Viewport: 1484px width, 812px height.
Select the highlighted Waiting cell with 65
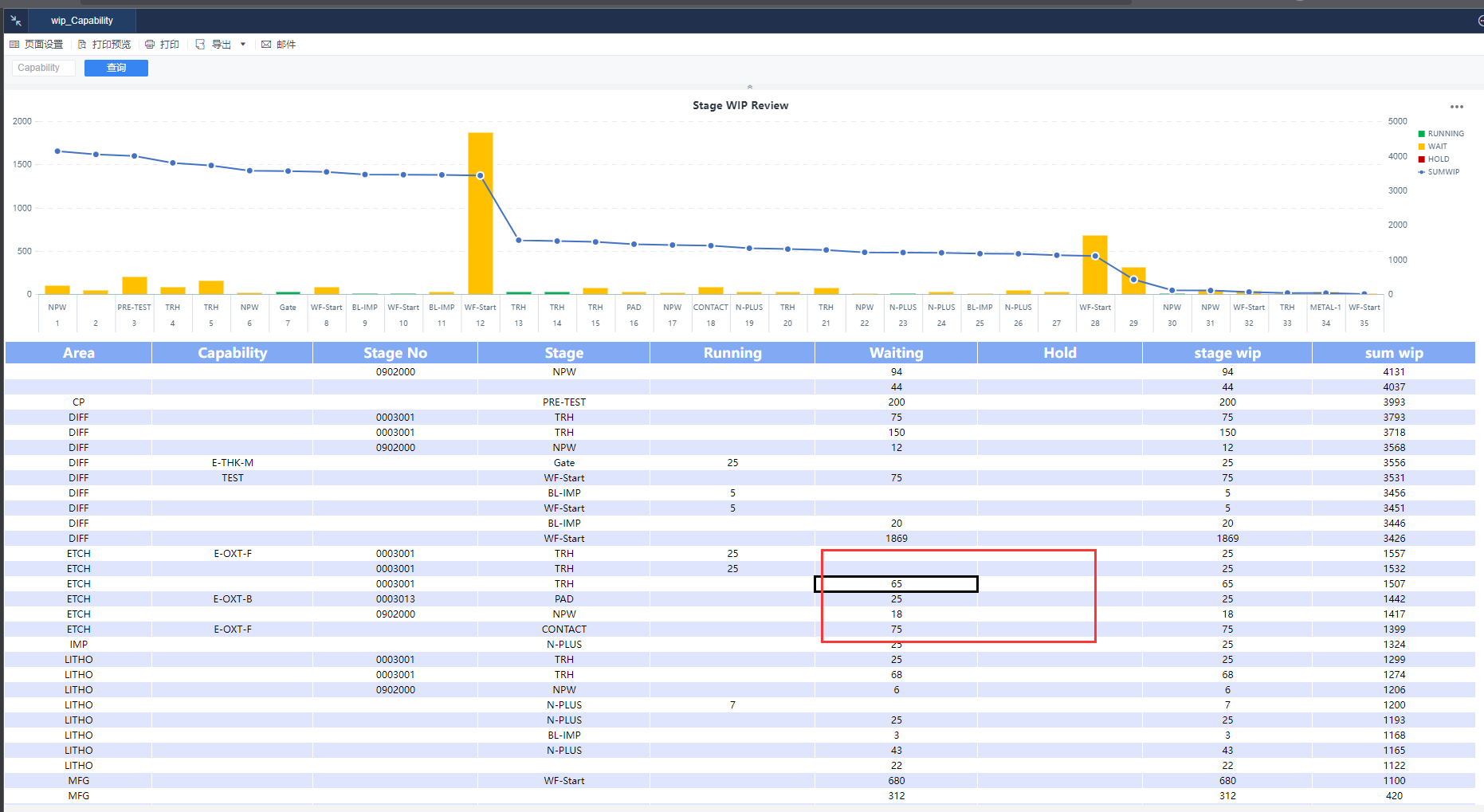pos(897,584)
